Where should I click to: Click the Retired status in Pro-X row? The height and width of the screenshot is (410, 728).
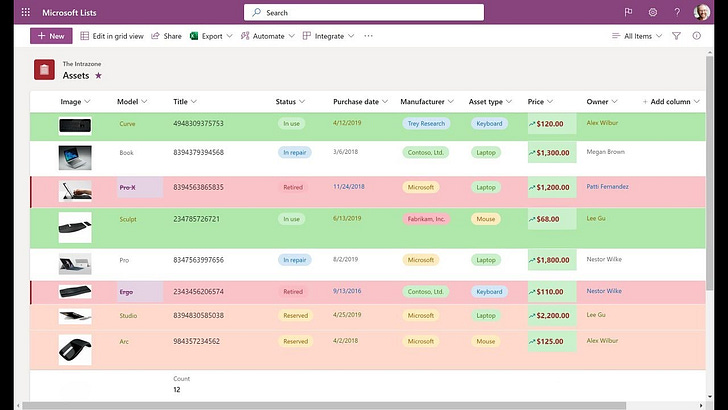click(x=293, y=187)
